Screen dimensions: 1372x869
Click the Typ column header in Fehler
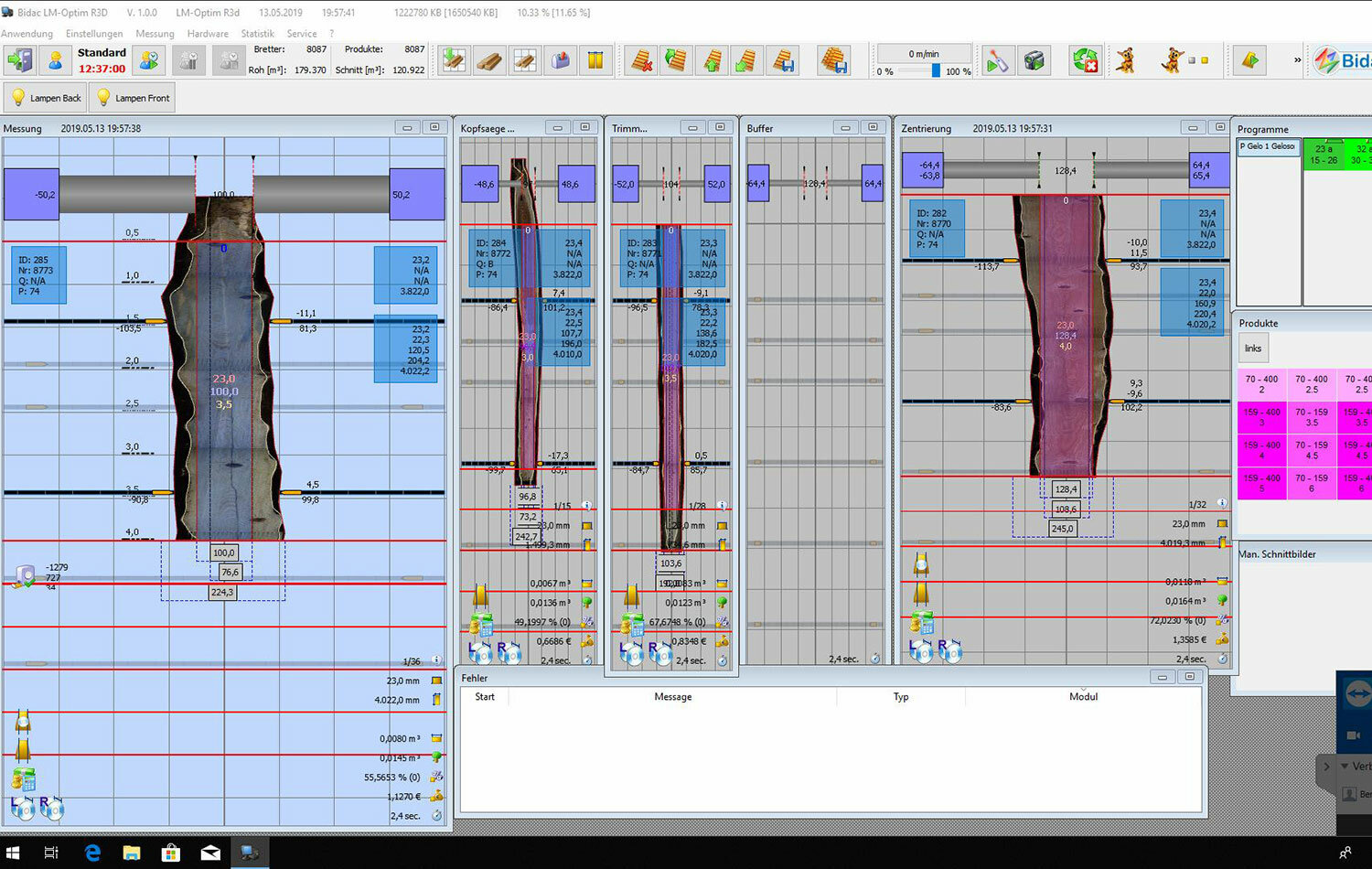(901, 697)
